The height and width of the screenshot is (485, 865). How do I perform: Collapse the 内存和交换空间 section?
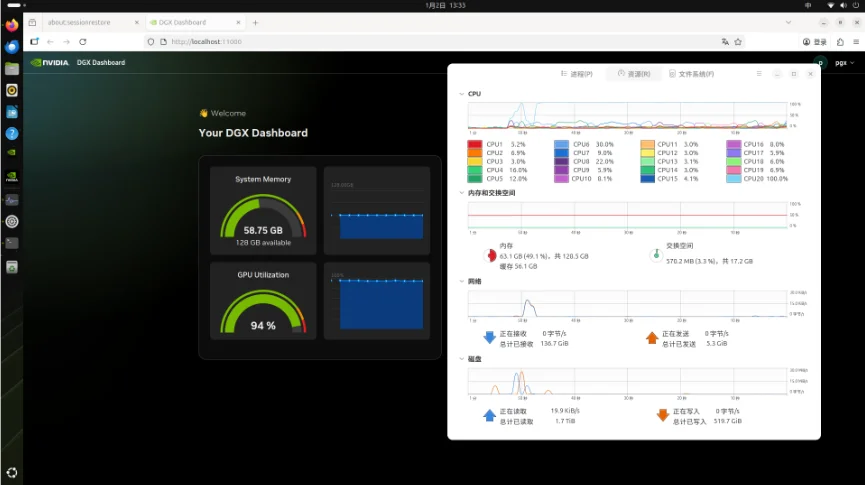point(461,193)
